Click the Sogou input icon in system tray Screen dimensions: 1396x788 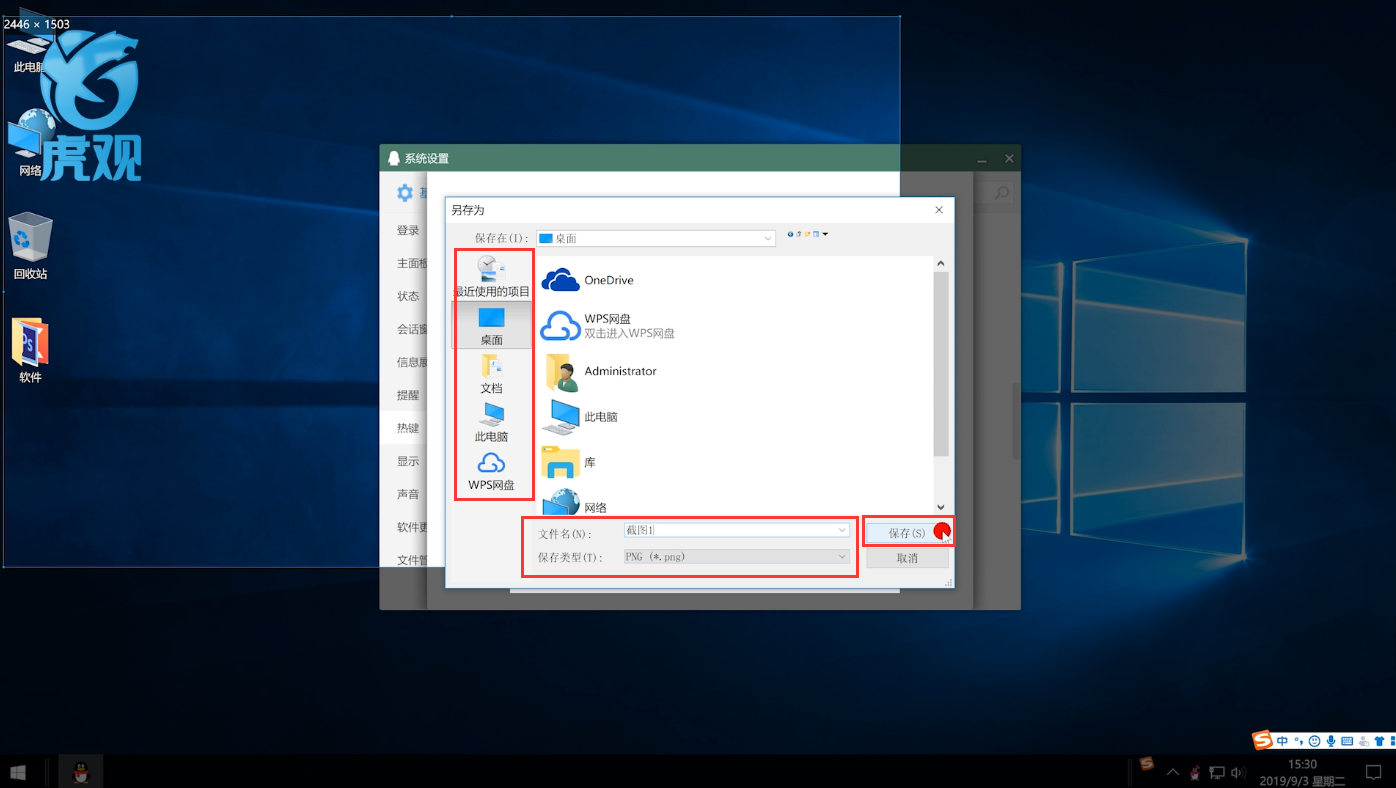1147,764
